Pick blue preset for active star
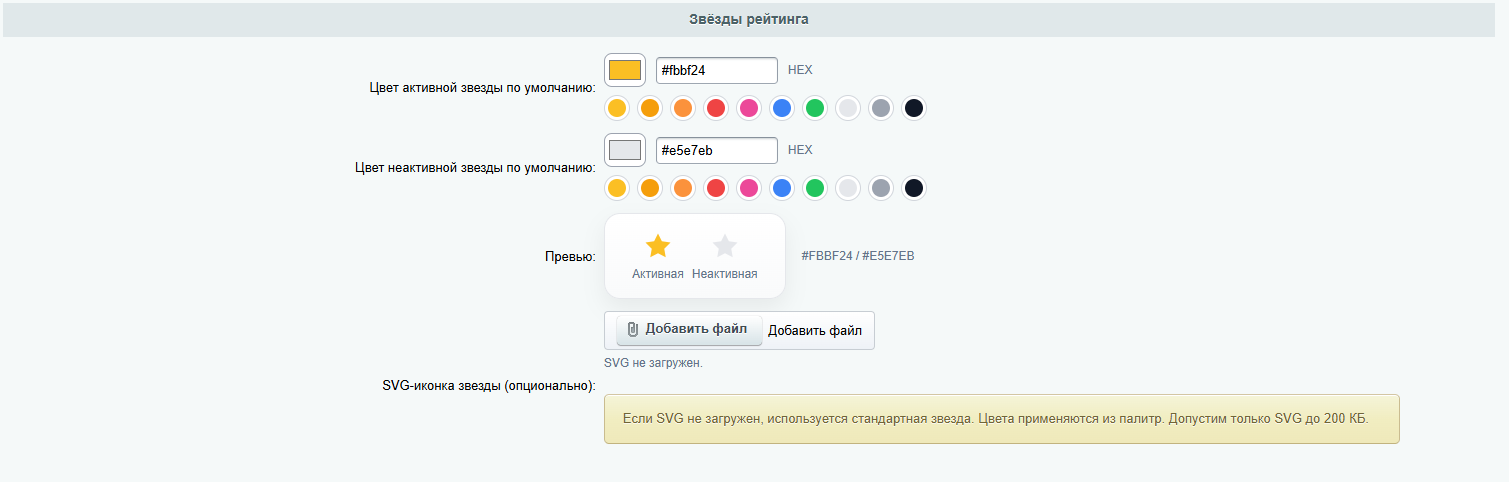This screenshot has height=482, width=1509. pos(782,108)
